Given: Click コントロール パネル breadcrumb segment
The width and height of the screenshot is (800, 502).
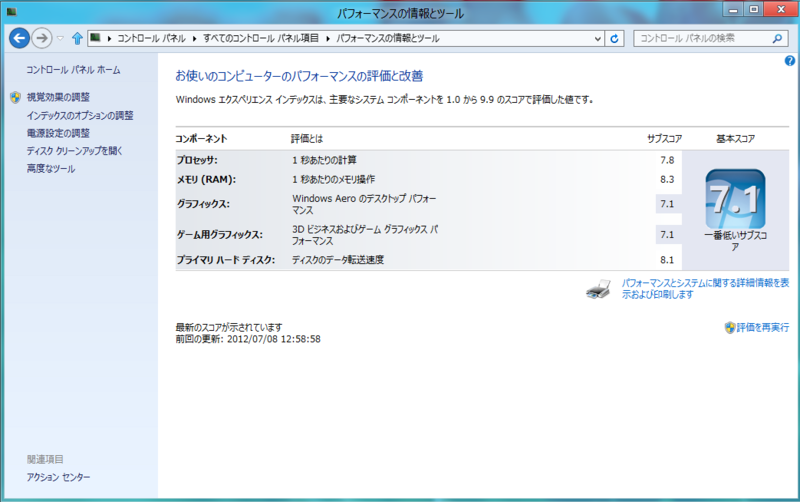Looking at the screenshot, I should click(152, 38).
